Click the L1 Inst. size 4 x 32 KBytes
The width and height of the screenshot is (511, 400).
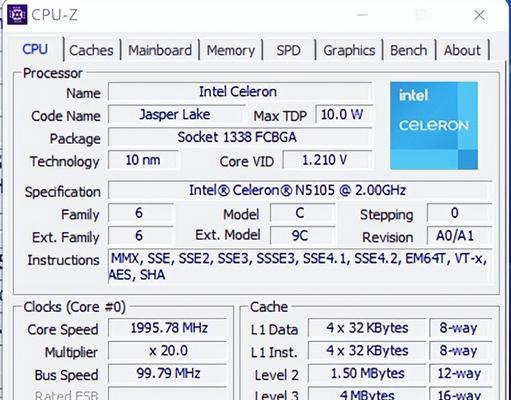click(x=367, y=351)
